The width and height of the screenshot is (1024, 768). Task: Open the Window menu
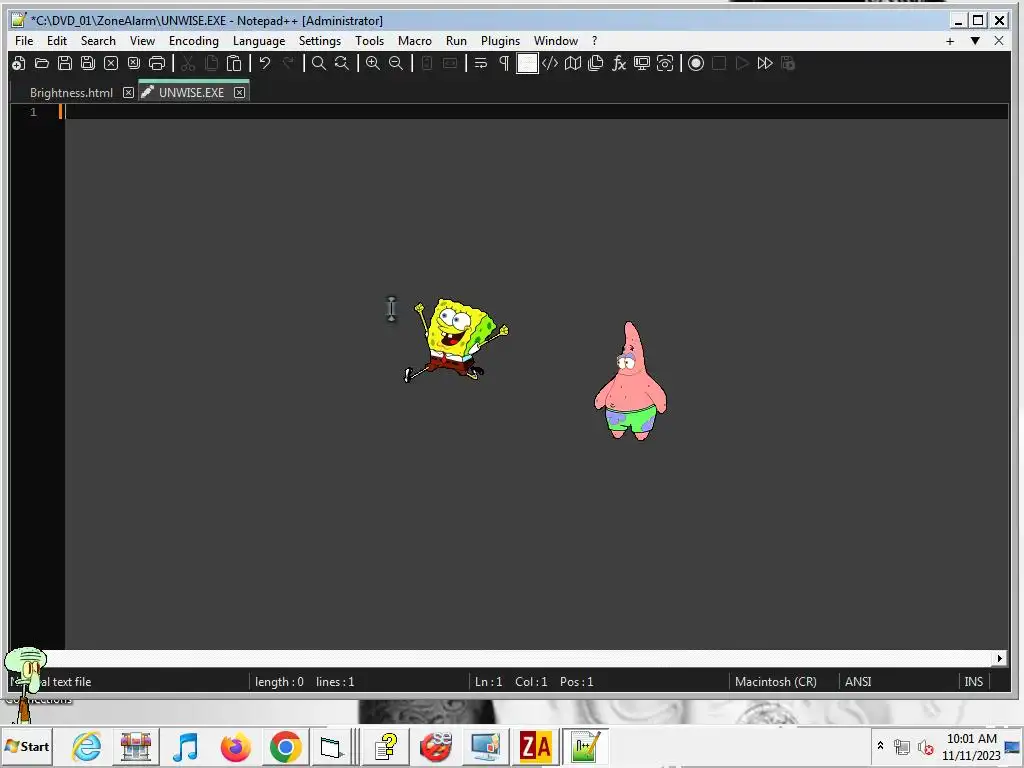(556, 40)
